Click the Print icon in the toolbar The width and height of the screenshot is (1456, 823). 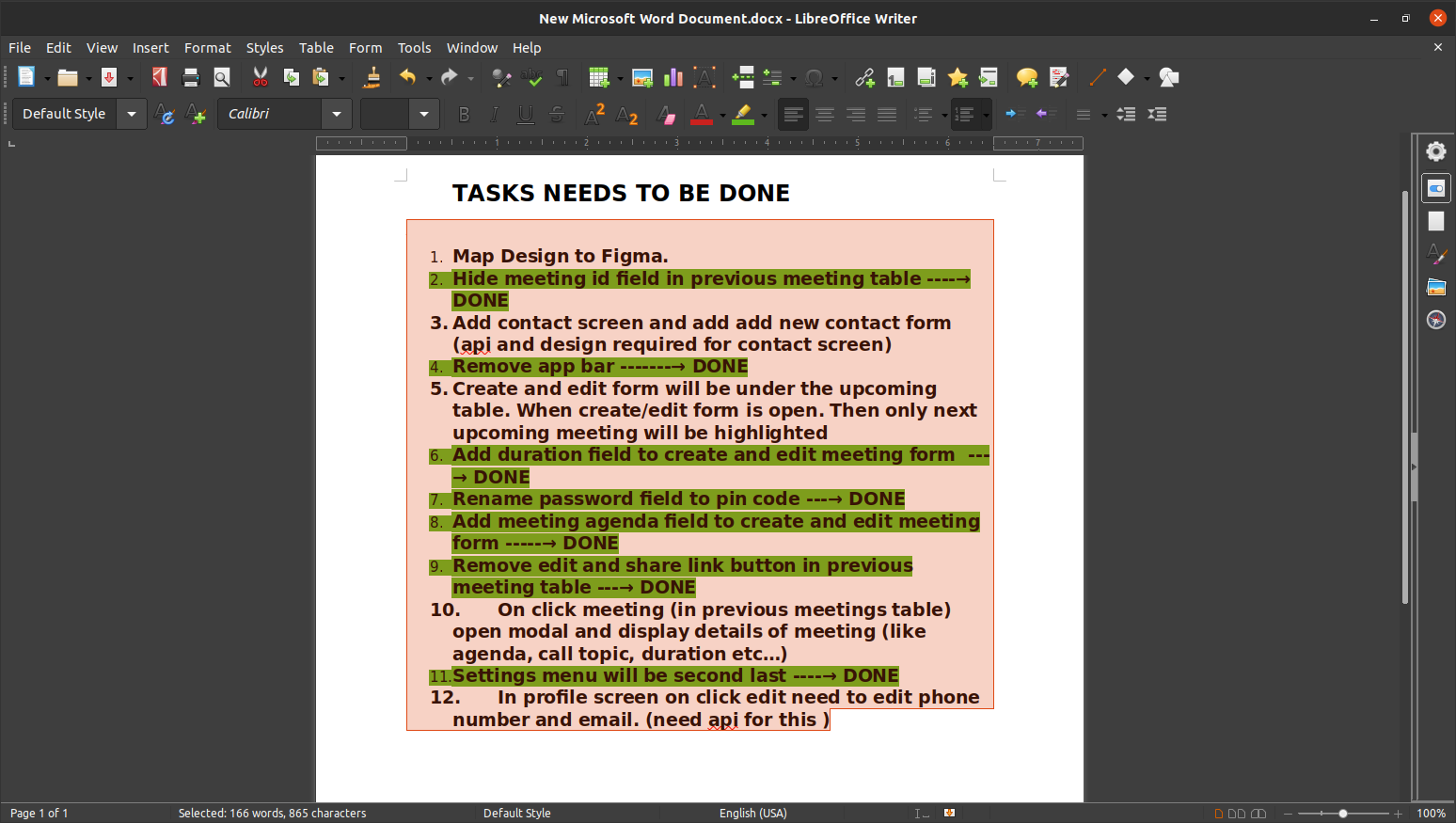click(x=191, y=77)
